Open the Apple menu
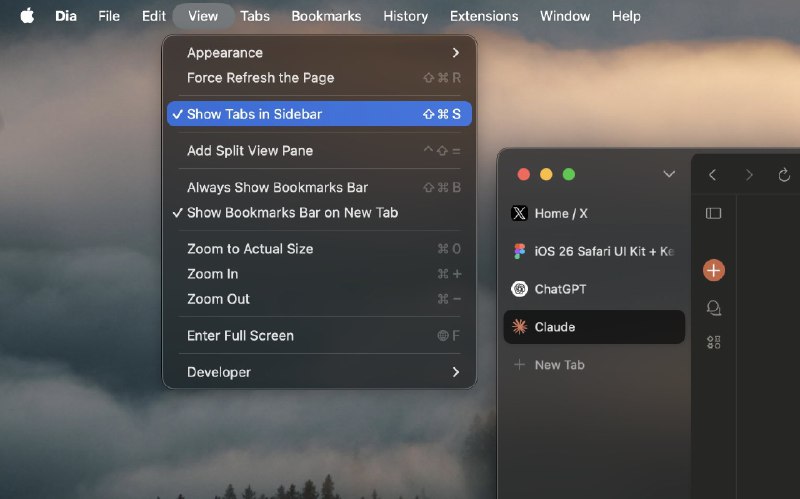Viewport: 800px width, 499px height. pyautogui.click(x=27, y=16)
